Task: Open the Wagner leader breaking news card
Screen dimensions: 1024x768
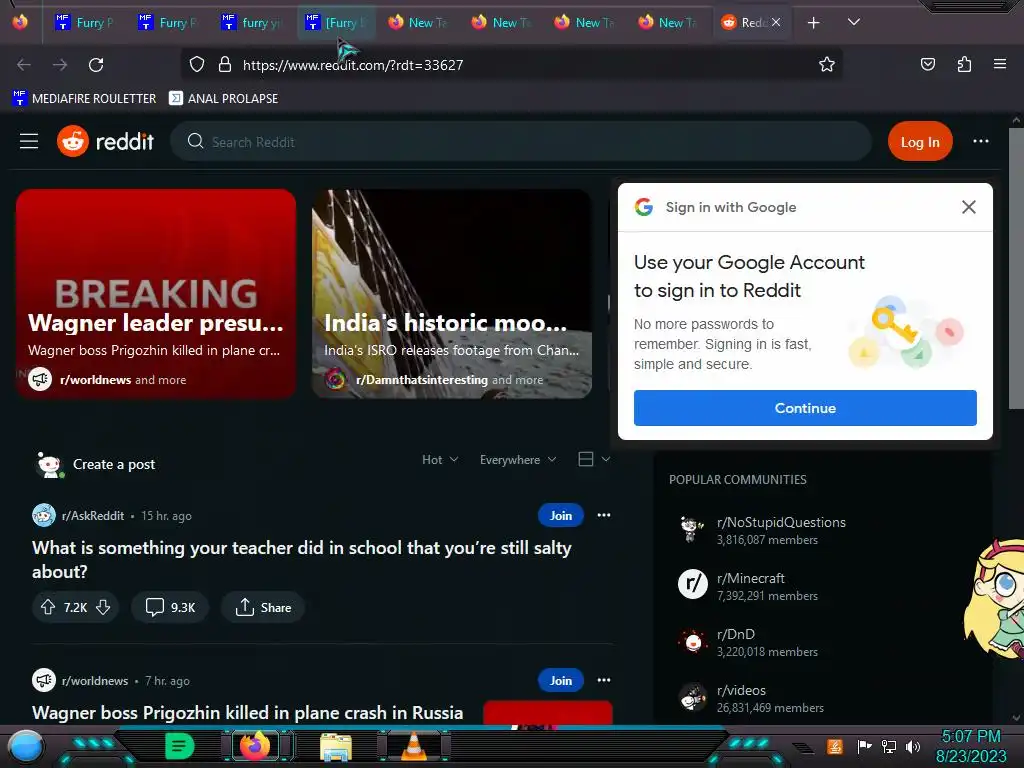Action: pyautogui.click(x=155, y=293)
